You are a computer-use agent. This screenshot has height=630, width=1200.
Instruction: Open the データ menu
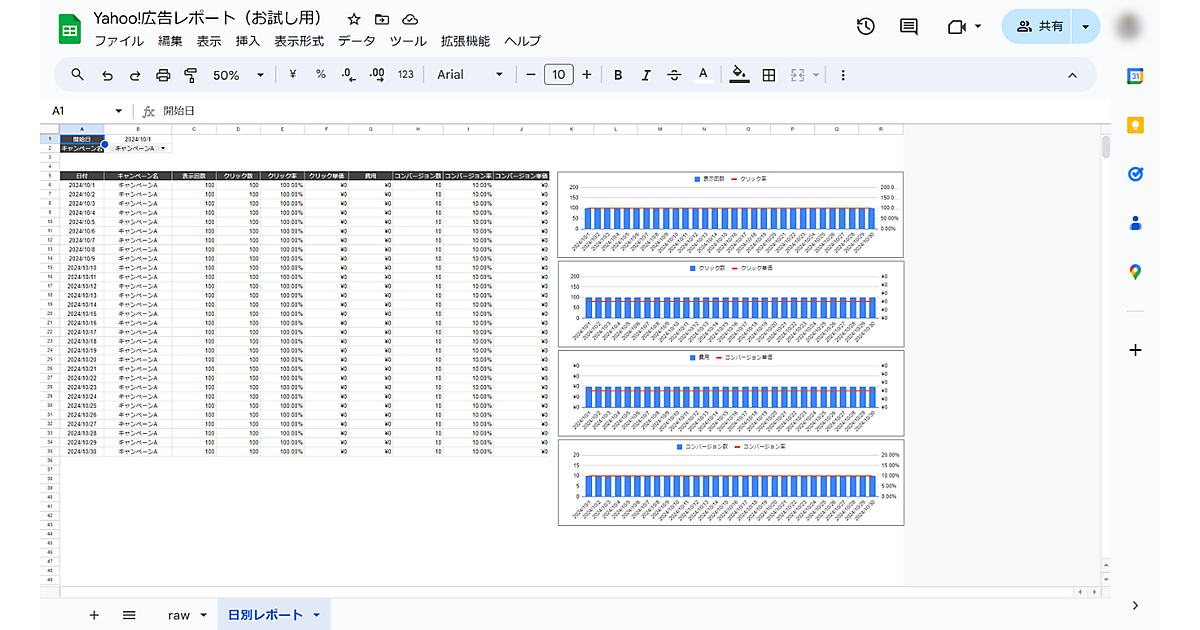356,41
